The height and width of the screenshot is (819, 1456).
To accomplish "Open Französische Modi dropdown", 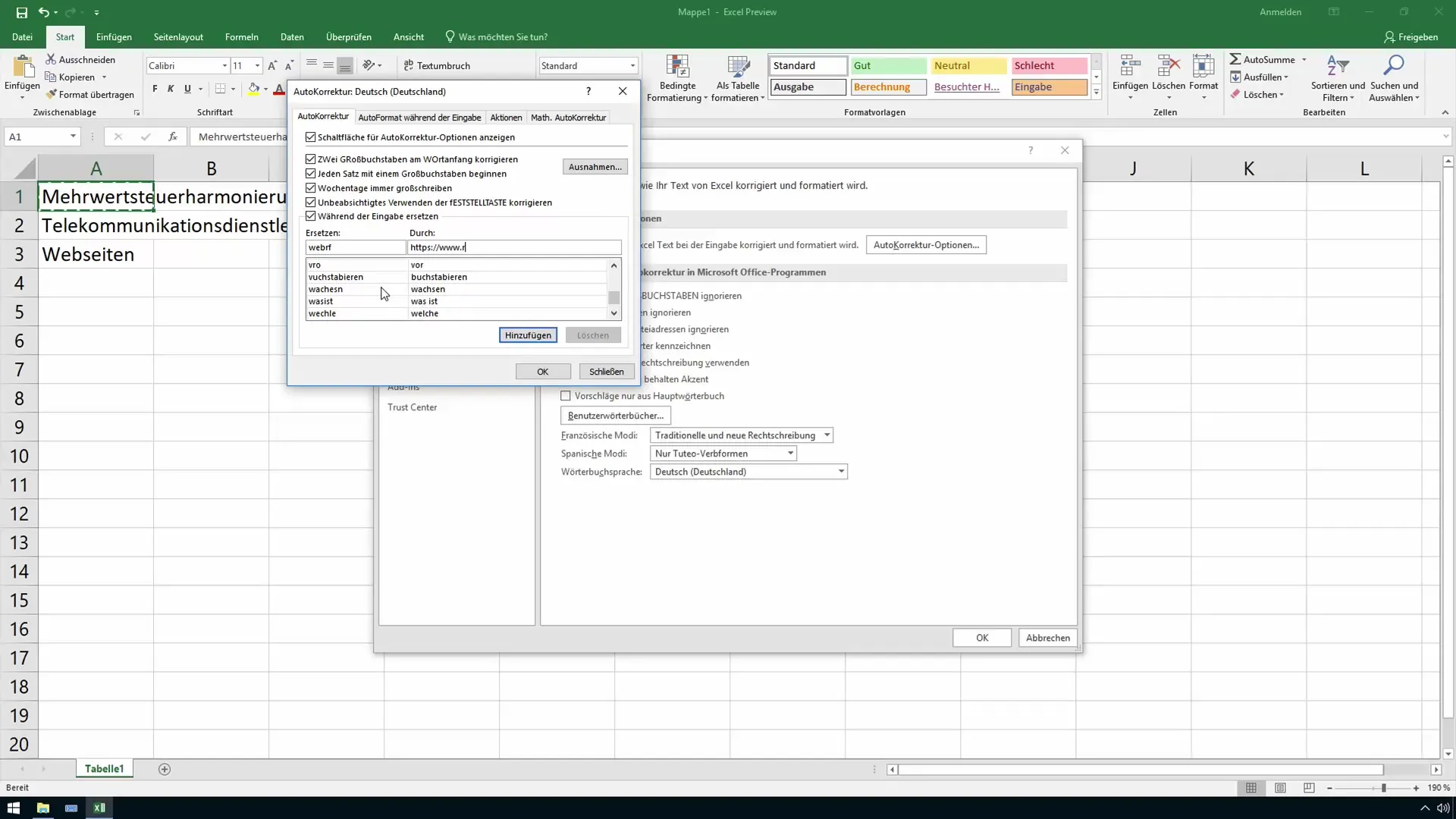I will point(827,435).
